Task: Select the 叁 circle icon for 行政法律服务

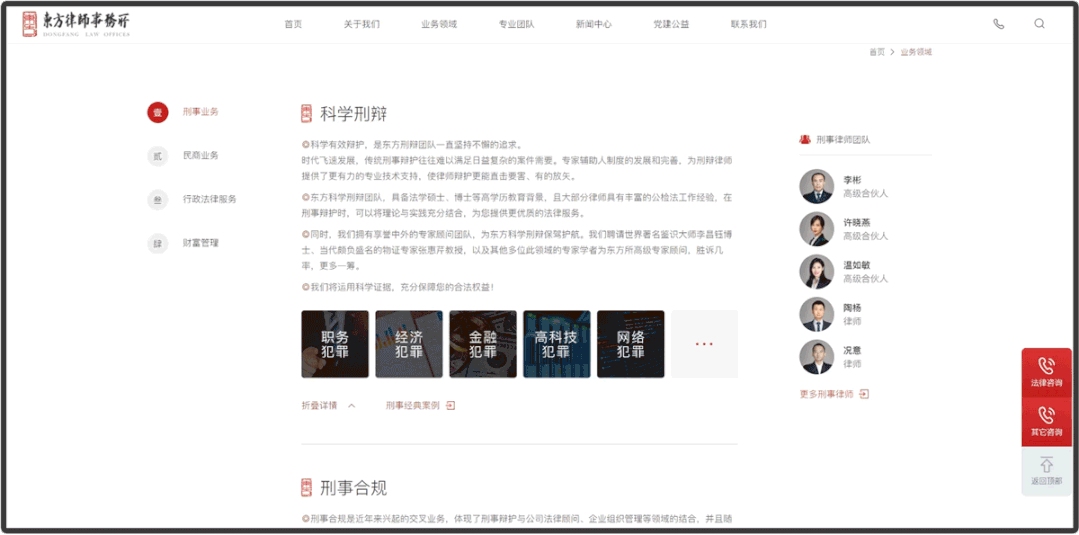Action: tap(158, 200)
